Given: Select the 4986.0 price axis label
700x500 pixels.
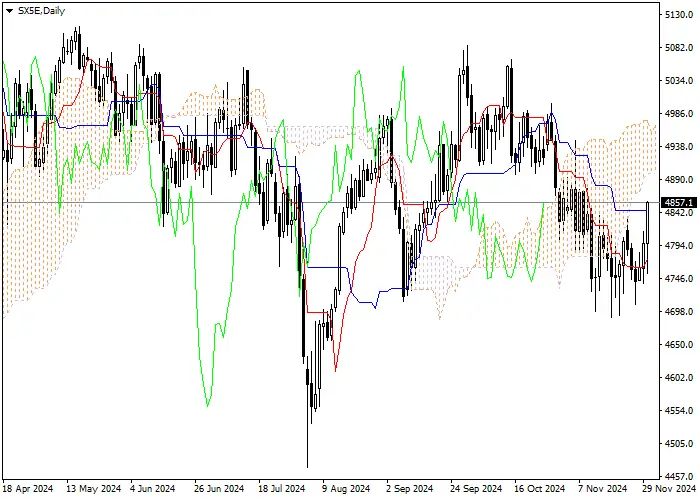Looking at the screenshot, I should click(x=679, y=114).
